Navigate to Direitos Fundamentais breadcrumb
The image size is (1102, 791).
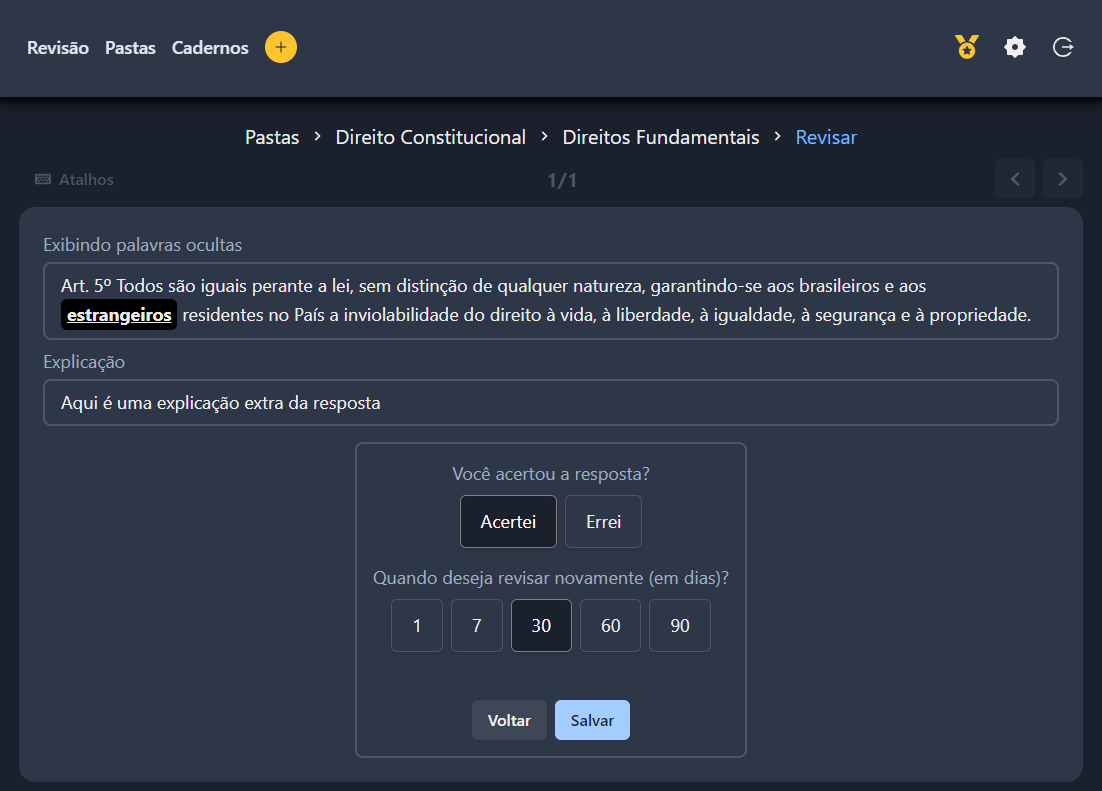661,137
